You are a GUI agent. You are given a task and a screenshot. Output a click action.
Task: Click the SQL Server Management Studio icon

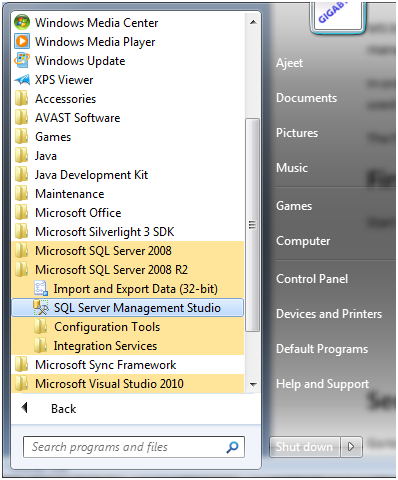pos(41,307)
